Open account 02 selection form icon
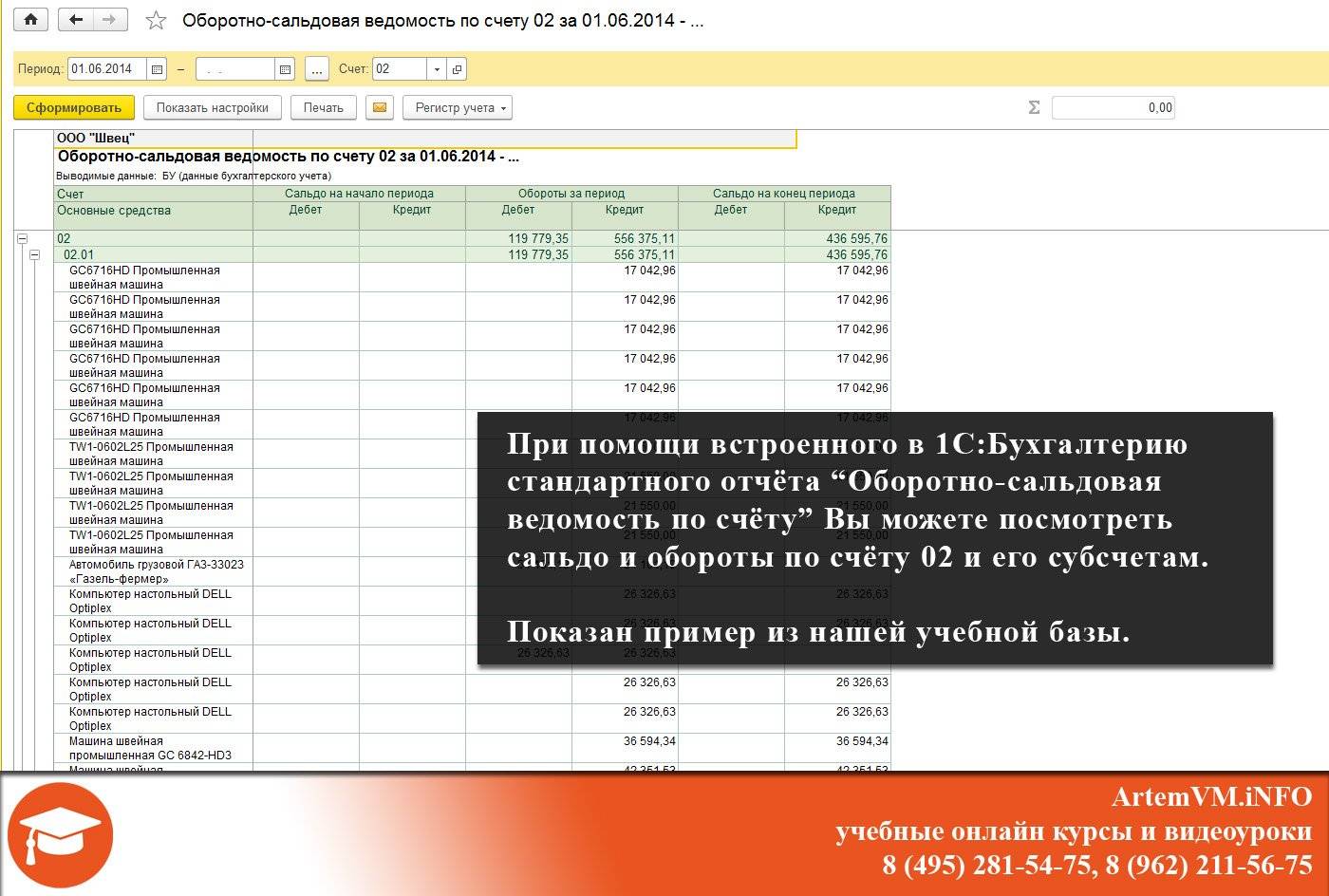This screenshot has width=1329, height=896. (x=457, y=69)
